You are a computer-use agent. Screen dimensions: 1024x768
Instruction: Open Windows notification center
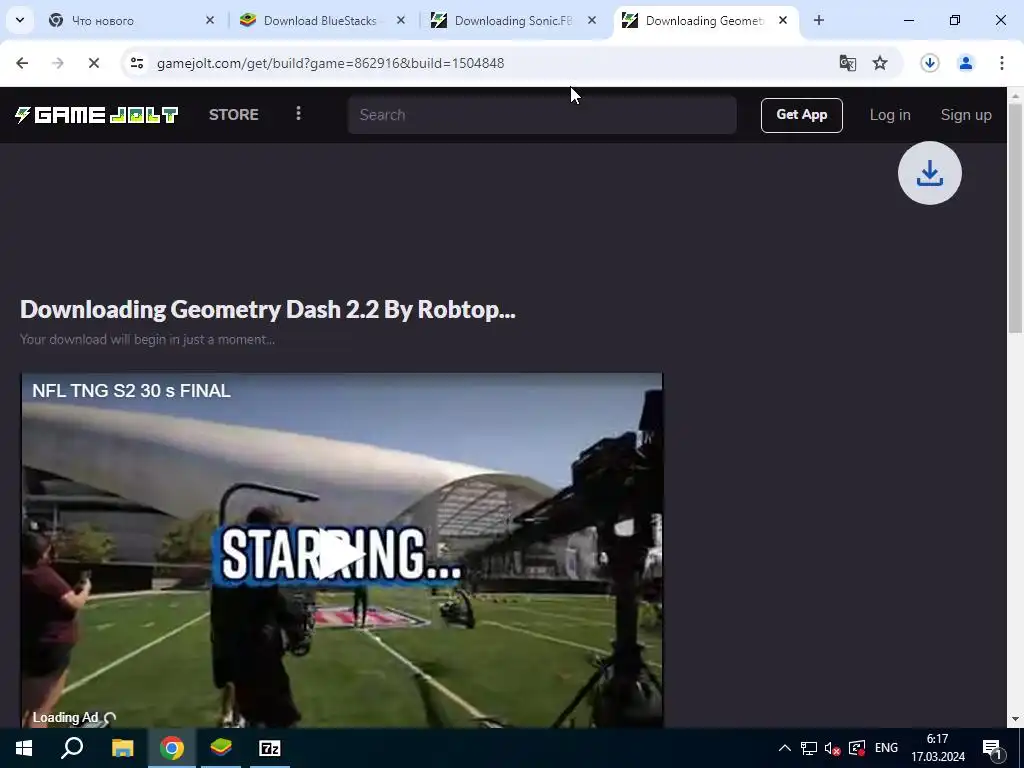992,748
